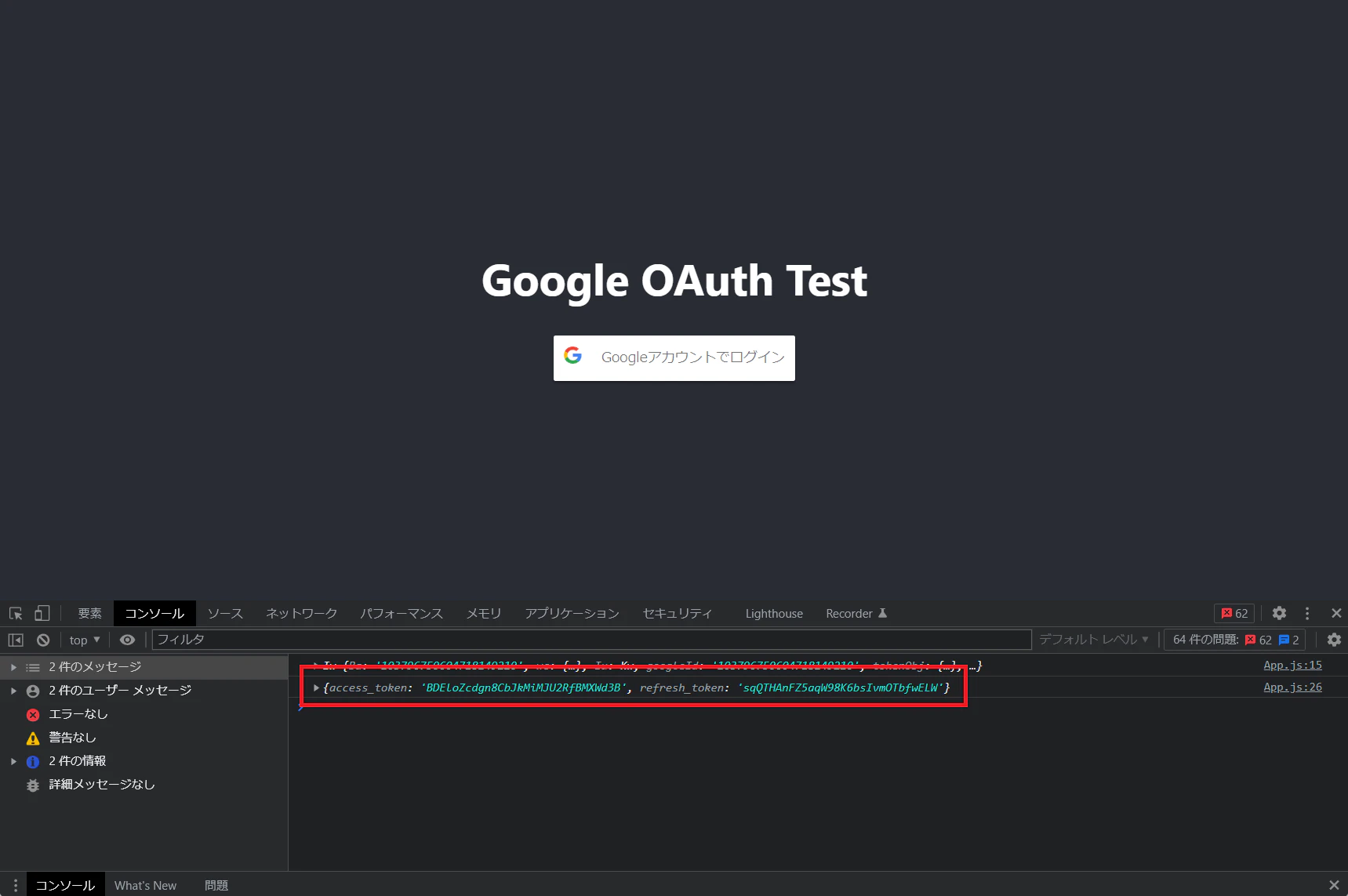Open the 要素 tab
Viewport: 1348px width, 896px height.
coord(89,613)
